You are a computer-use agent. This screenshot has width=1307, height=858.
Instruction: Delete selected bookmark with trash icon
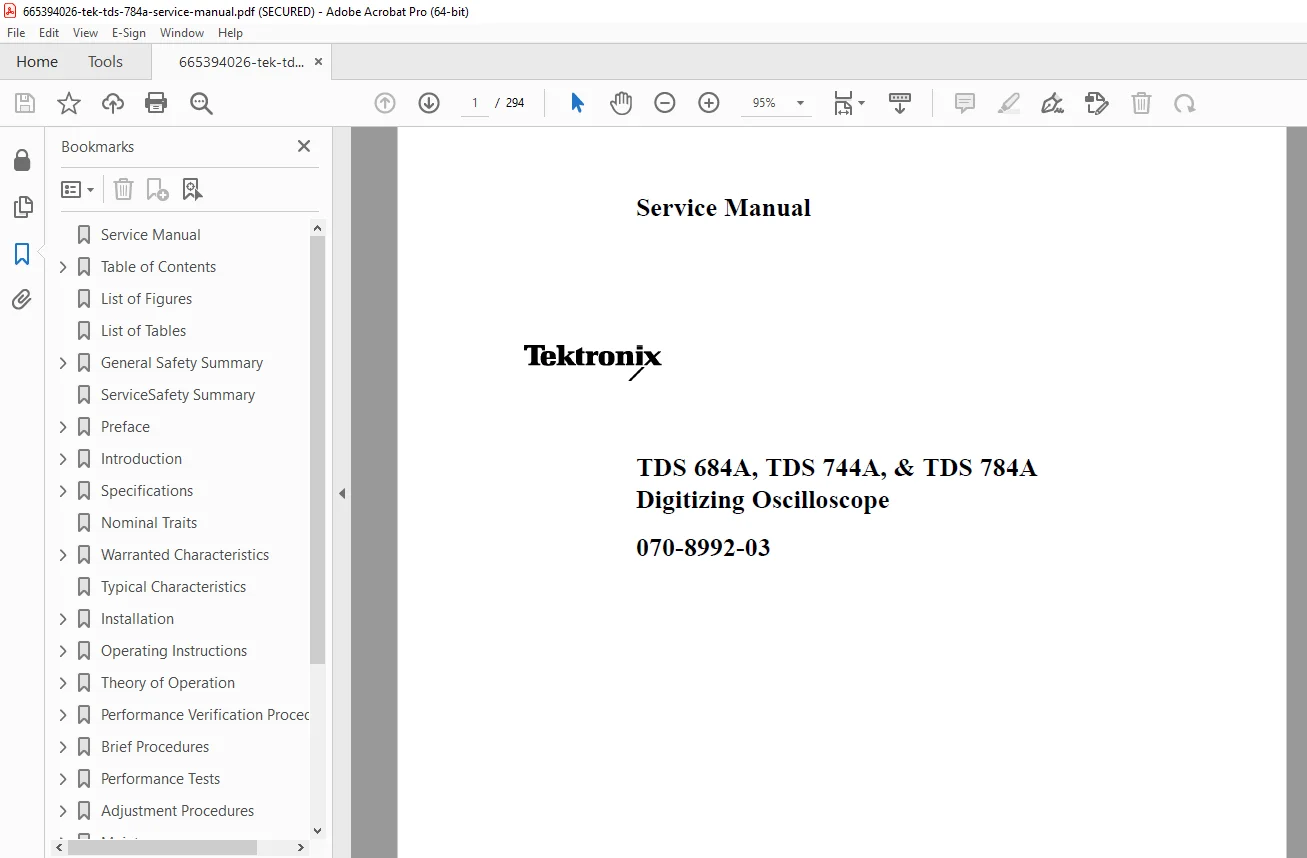(x=123, y=189)
